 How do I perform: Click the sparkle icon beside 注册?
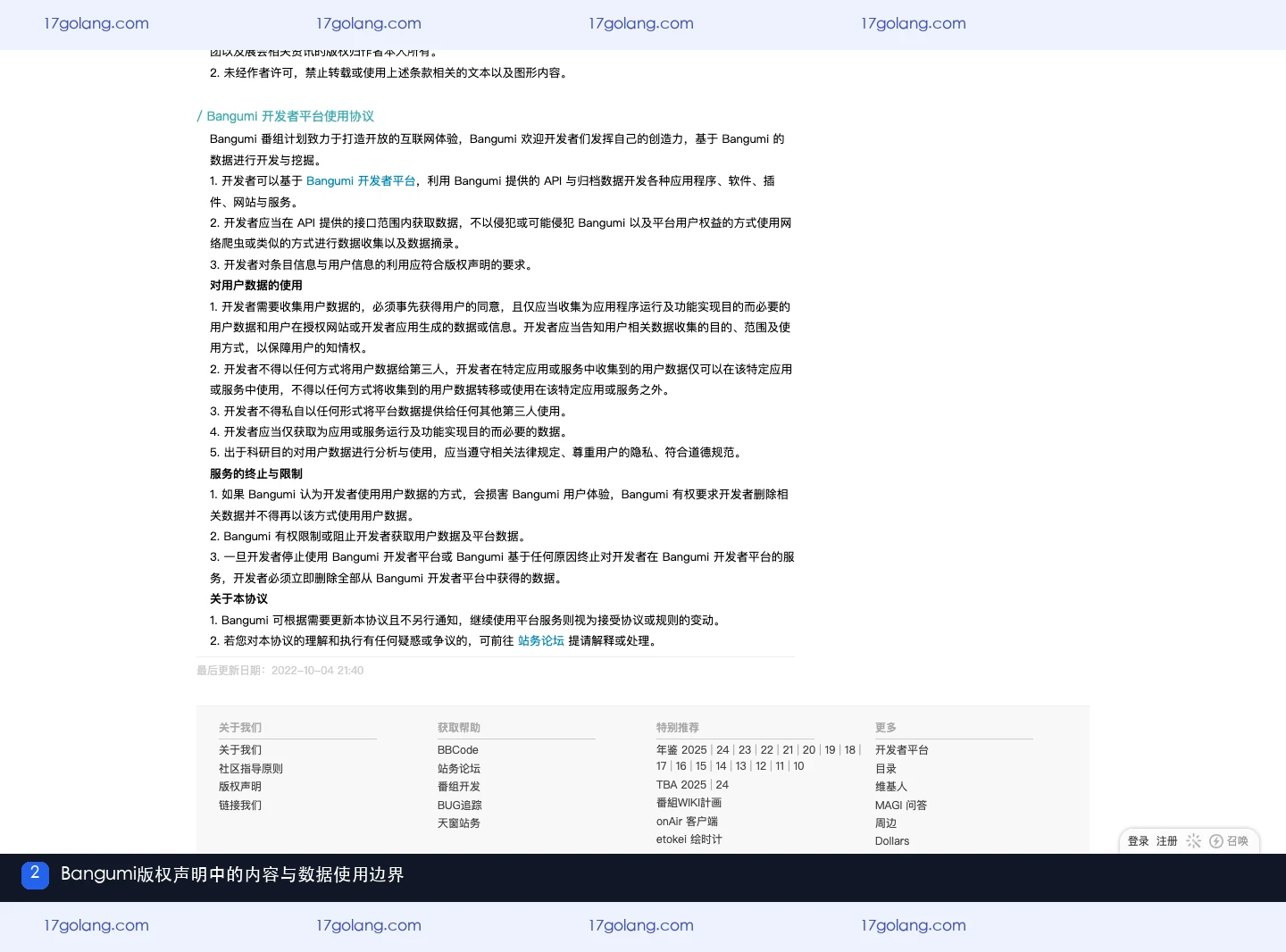pos(1193,841)
